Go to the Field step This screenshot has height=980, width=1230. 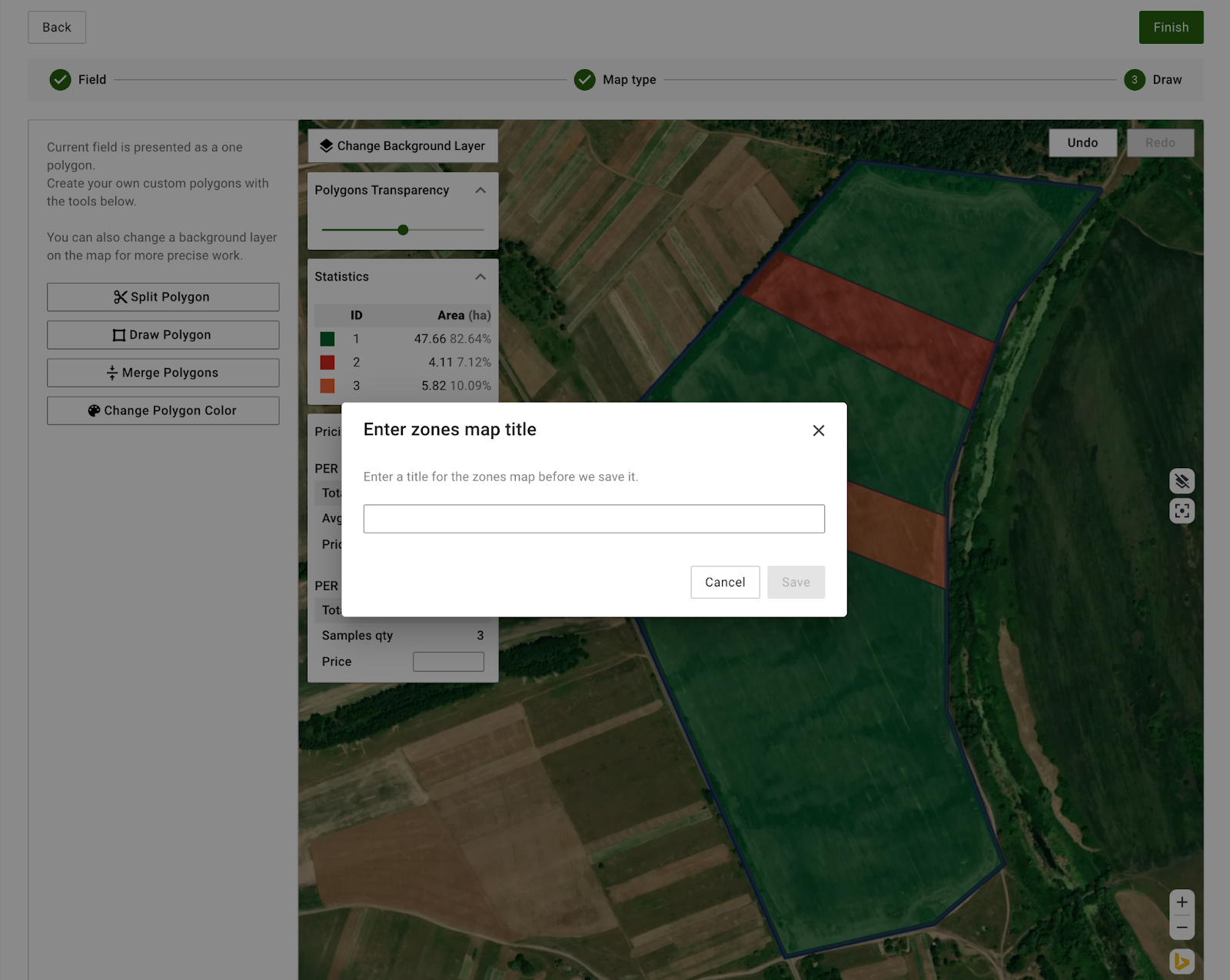[x=78, y=80]
